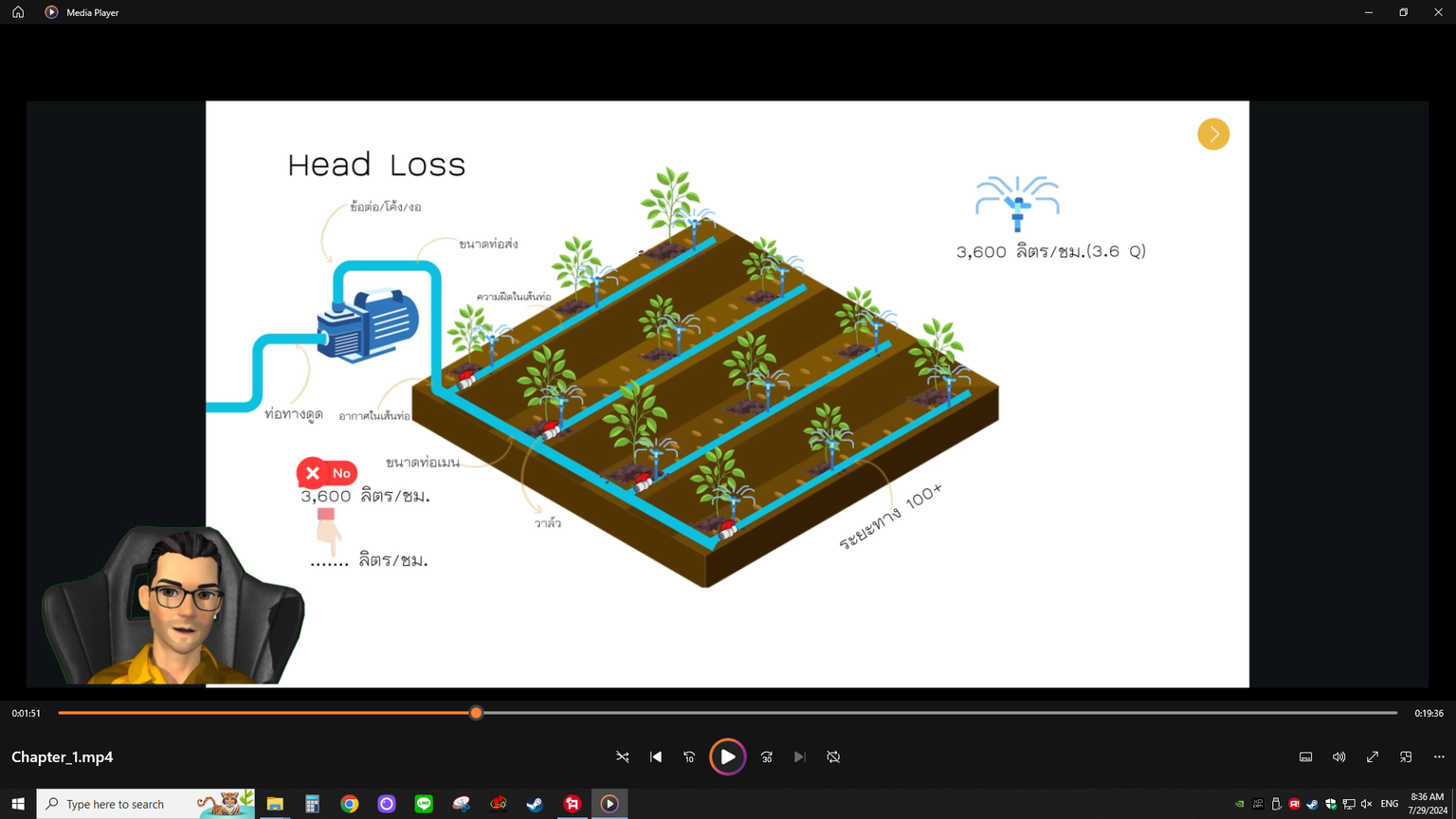Open Google Chrome from taskbar

[350, 804]
